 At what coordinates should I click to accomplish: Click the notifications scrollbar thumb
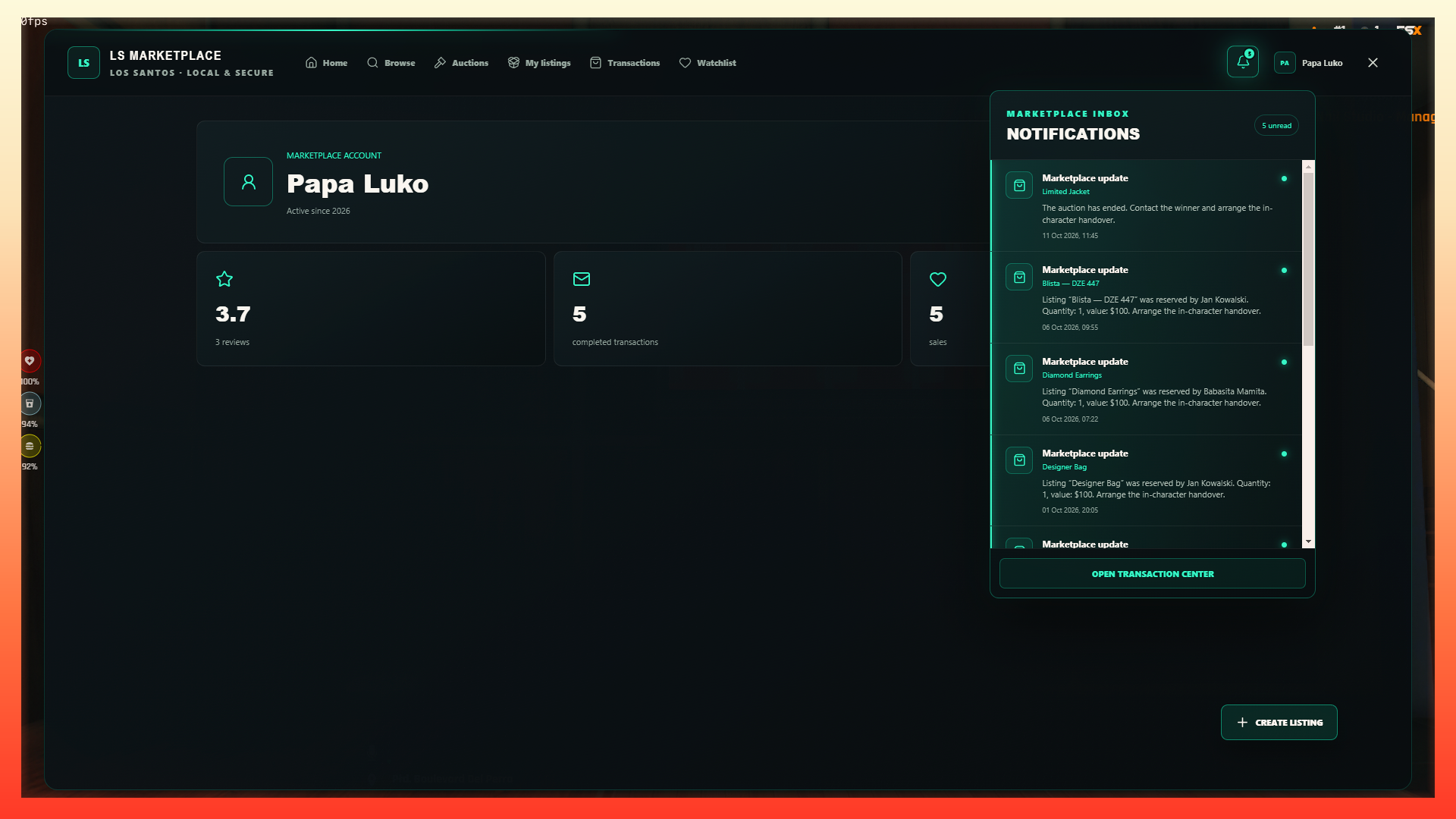[x=1308, y=259]
